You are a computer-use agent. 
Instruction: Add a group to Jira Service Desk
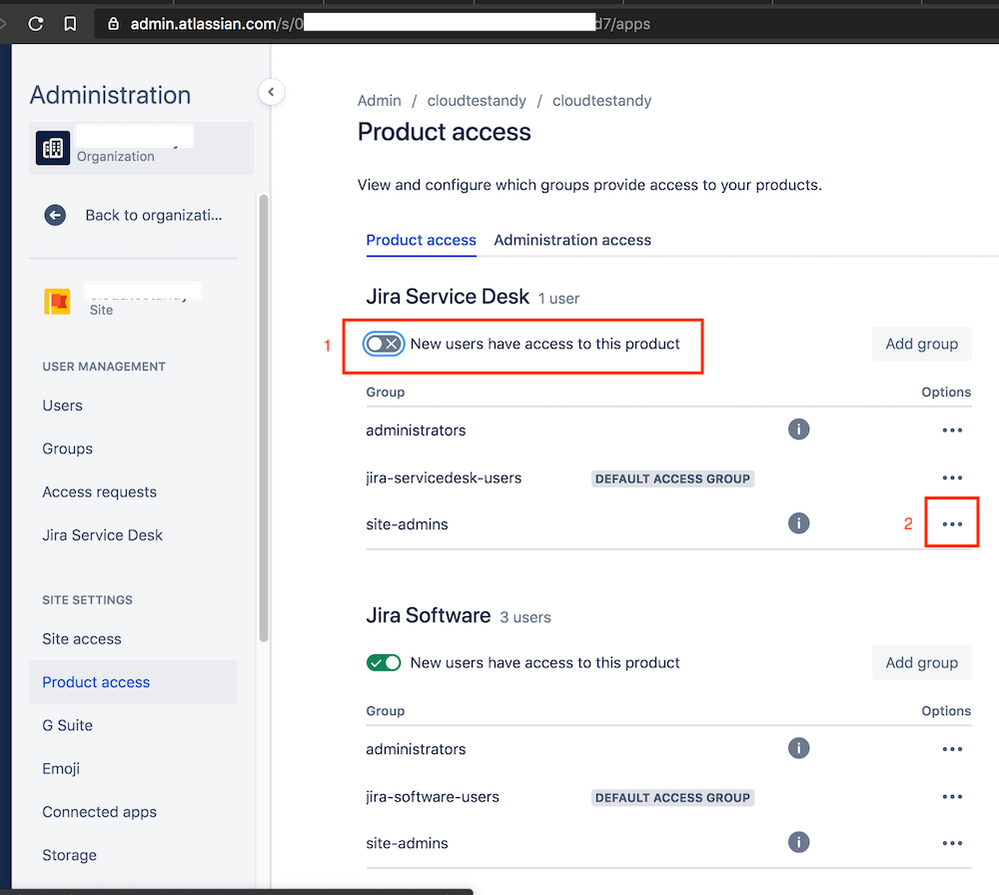(921, 344)
